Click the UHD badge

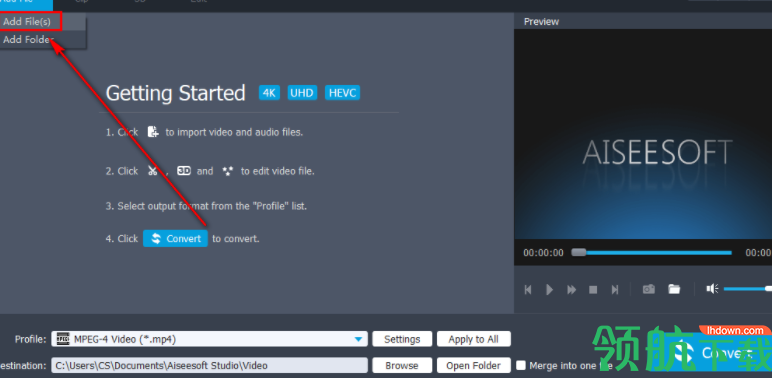point(302,93)
